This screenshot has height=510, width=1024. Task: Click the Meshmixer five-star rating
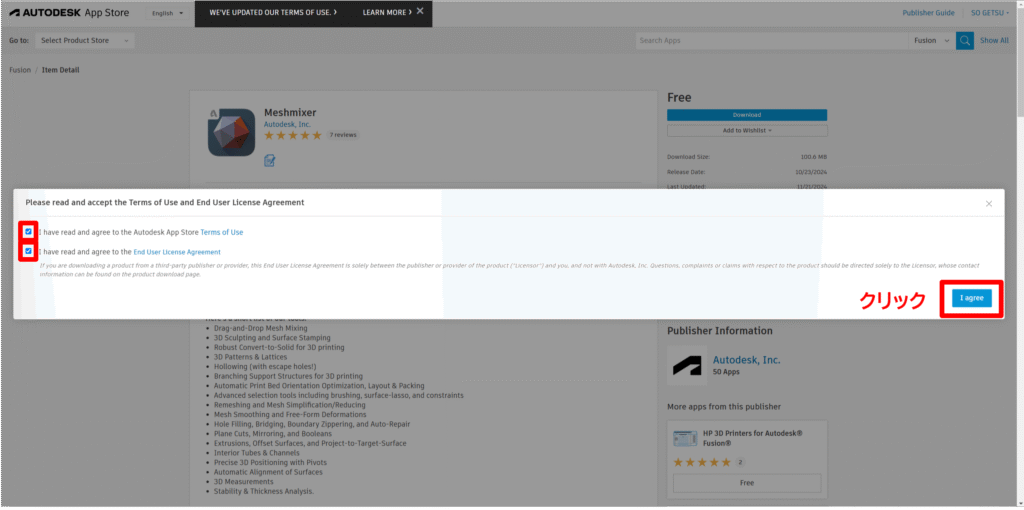[x=293, y=135]
